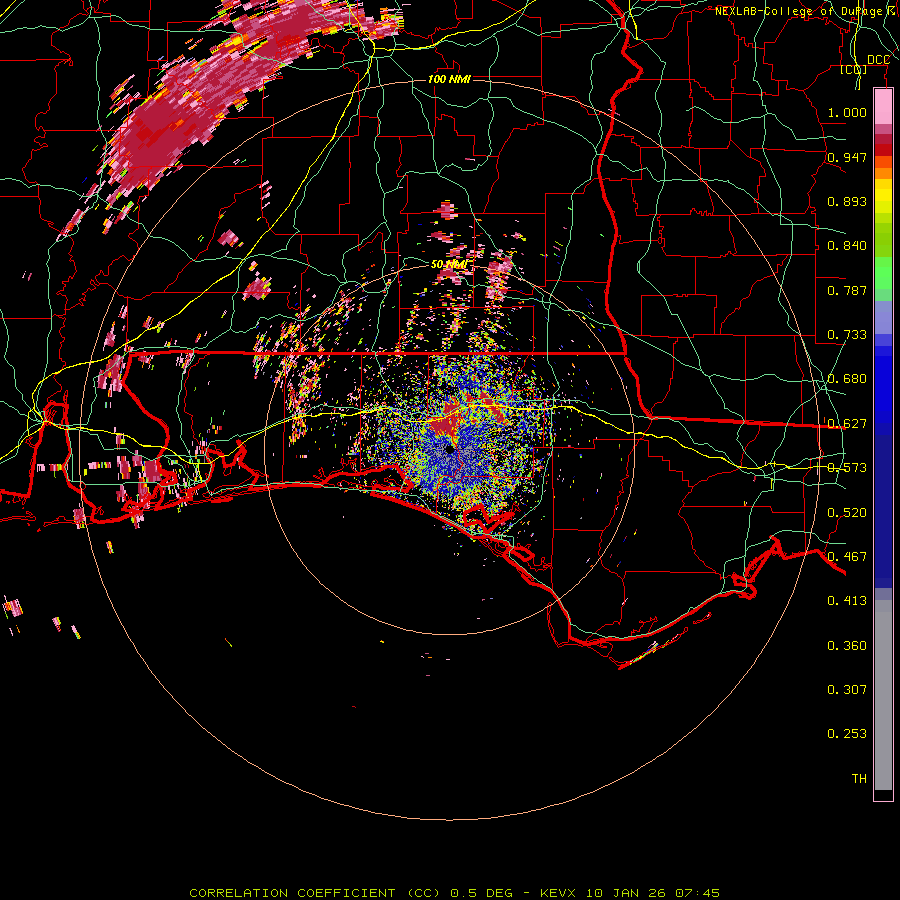The width and height of the screenshot is (900, 900).
Task: Pick the light pink swatch at the legend top
Action: 883,107
